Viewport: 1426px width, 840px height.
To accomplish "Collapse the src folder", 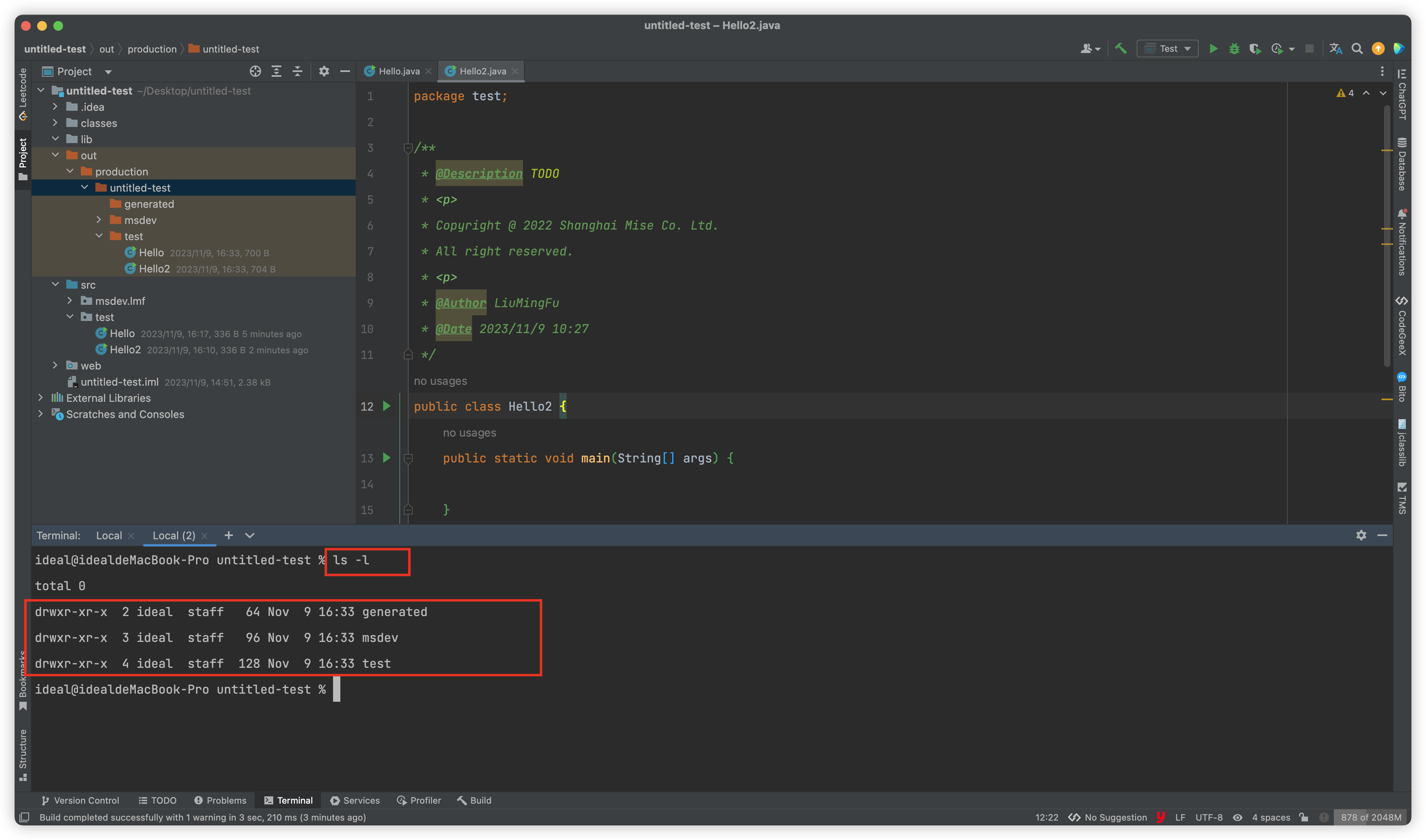I will [55, 284].
